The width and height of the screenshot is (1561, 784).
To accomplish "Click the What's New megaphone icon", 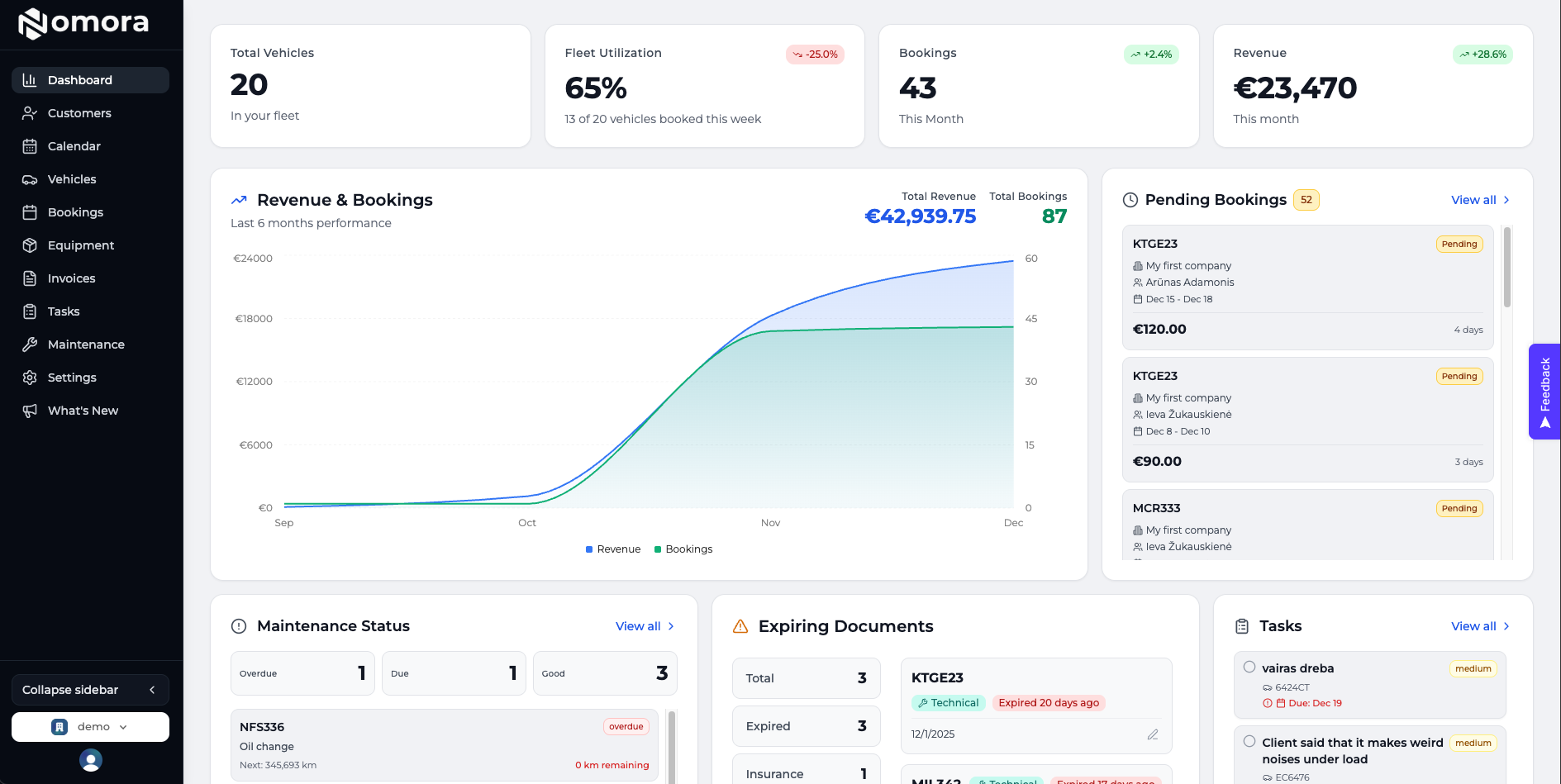I will point(30,411).
